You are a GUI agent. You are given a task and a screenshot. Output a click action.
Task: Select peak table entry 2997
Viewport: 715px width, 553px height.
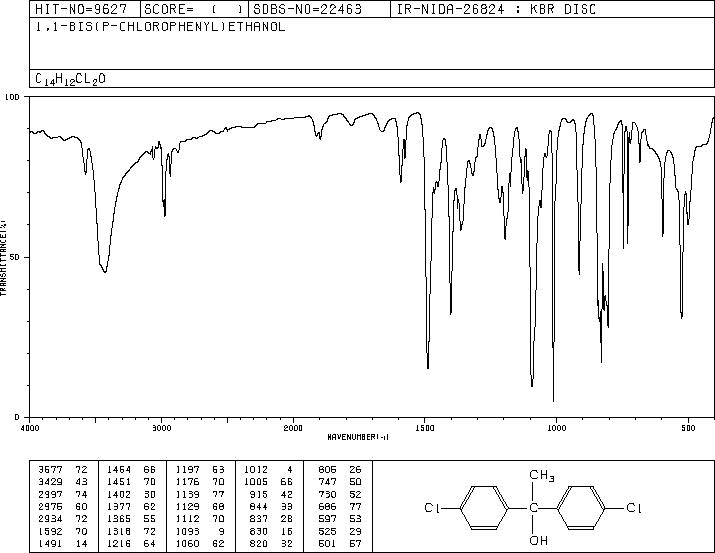click(50, 495)
